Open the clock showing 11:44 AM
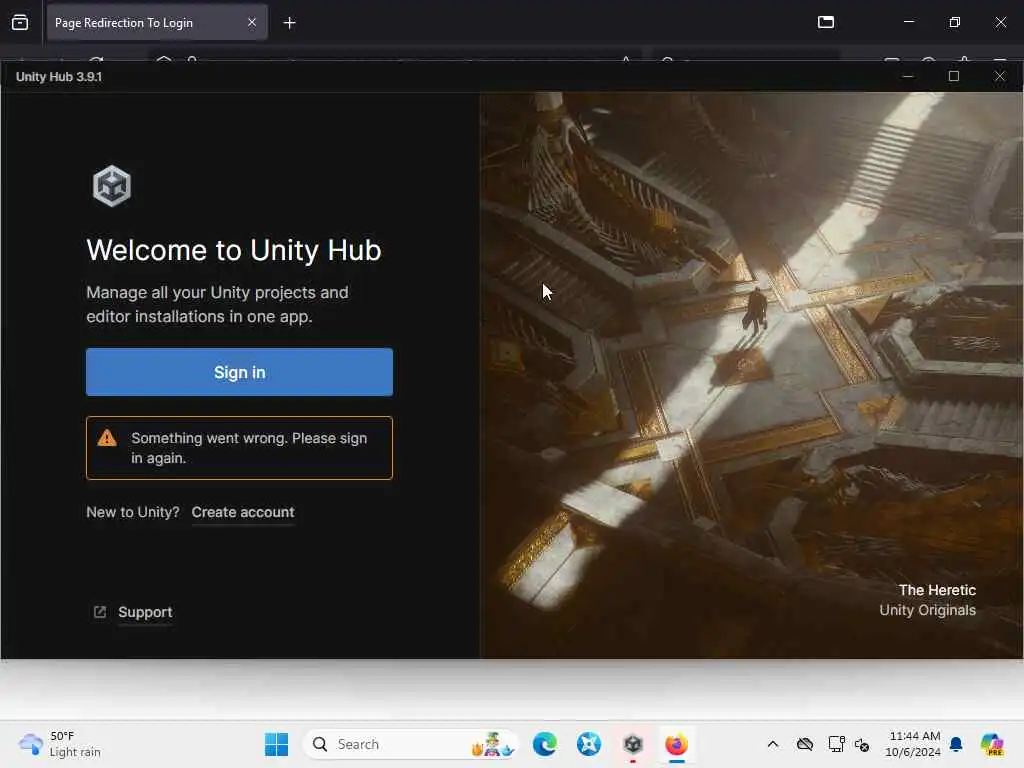This screenshot has width=1024, height=768. (914, 744)
